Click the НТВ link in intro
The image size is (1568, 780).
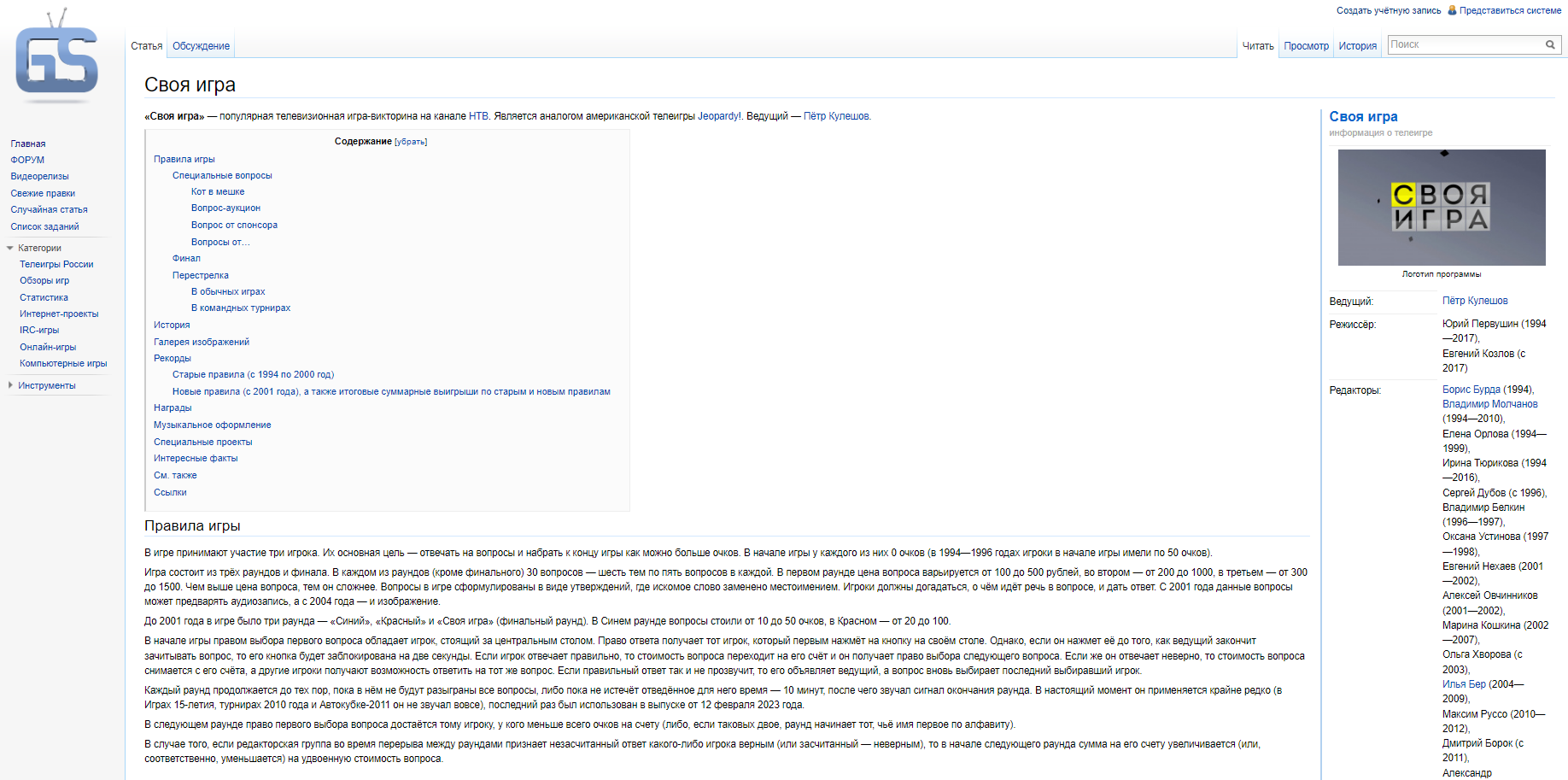pyautogui.click(x=478, y=116)
